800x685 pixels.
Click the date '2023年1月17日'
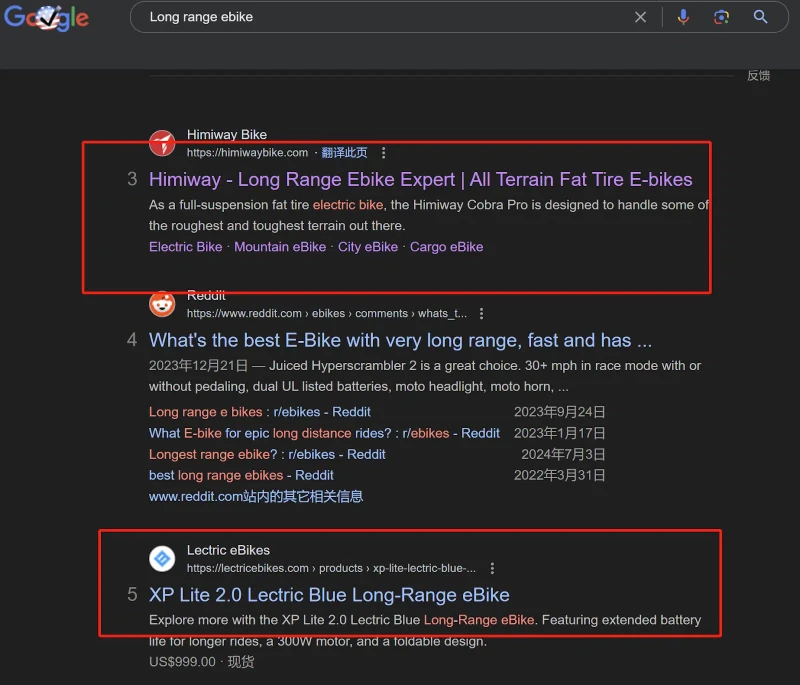coord(559,433)
